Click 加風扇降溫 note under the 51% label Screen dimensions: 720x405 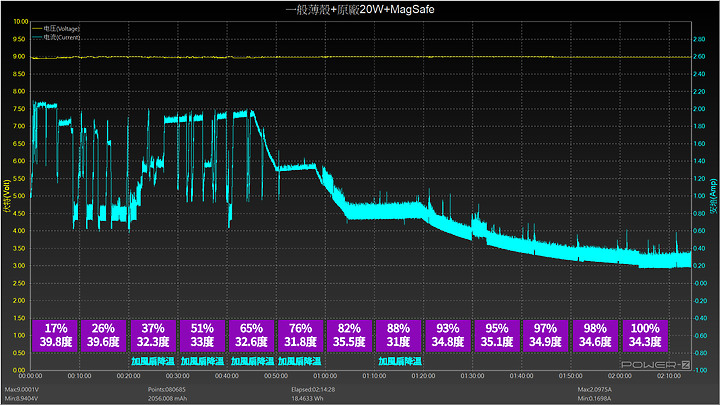202,361
